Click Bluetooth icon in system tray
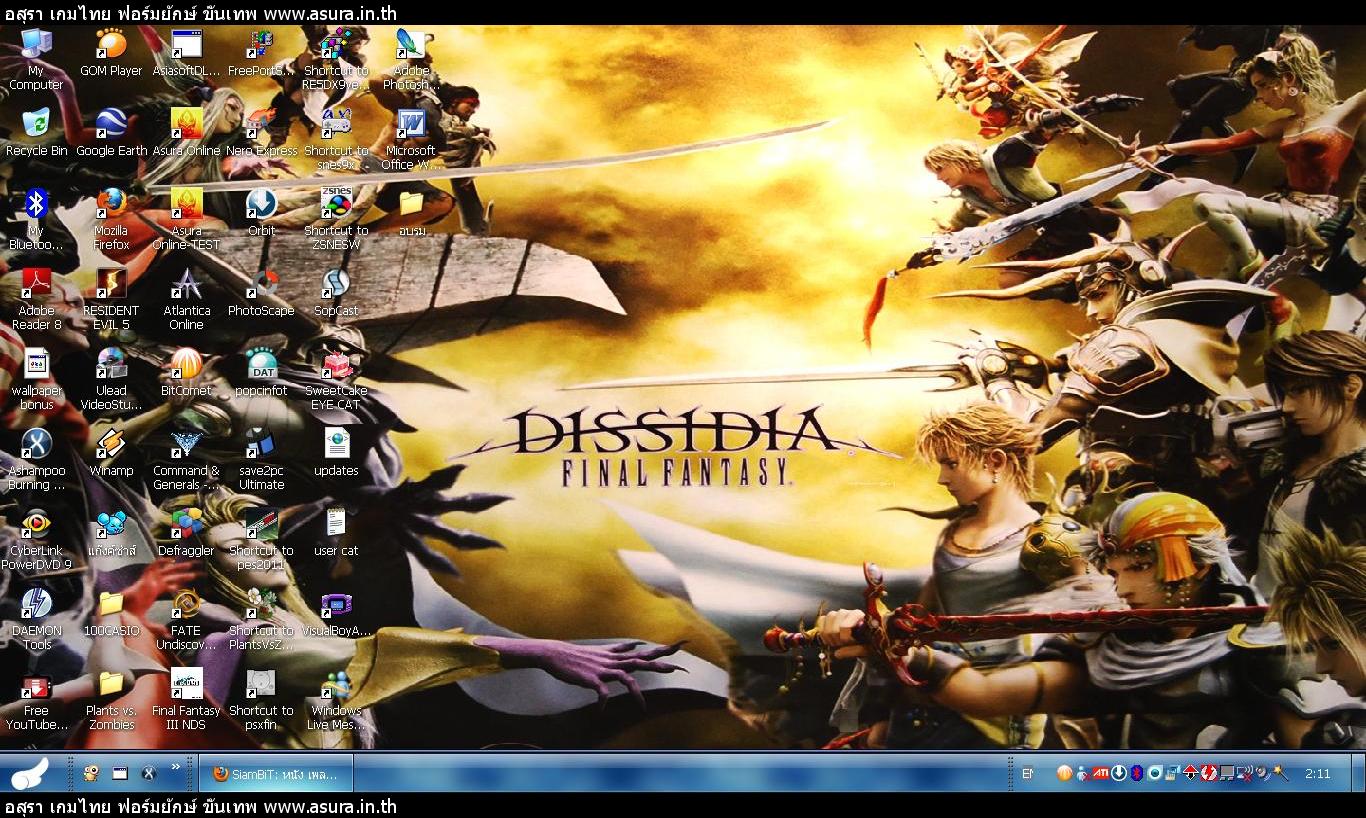 click(1137, 773)
